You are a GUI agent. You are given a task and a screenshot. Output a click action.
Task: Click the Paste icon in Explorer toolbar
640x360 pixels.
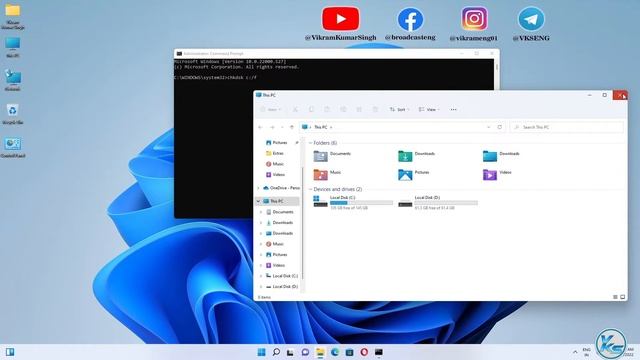coord(327,109)
